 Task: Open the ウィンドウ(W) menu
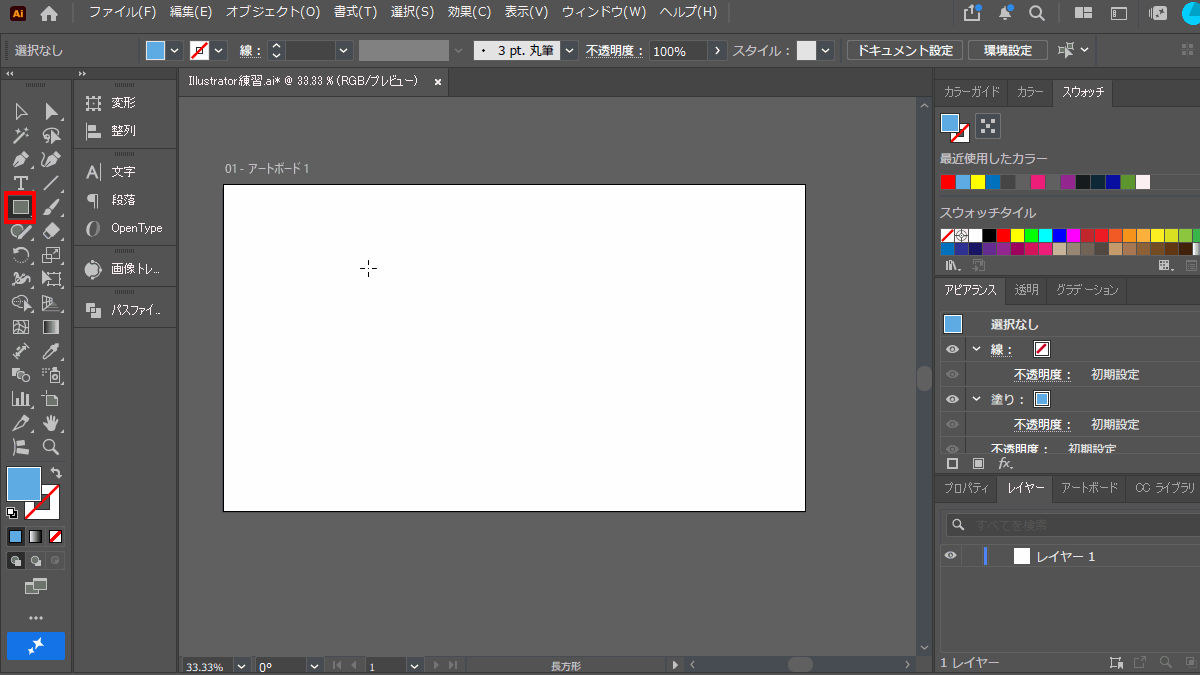[603, 13]
